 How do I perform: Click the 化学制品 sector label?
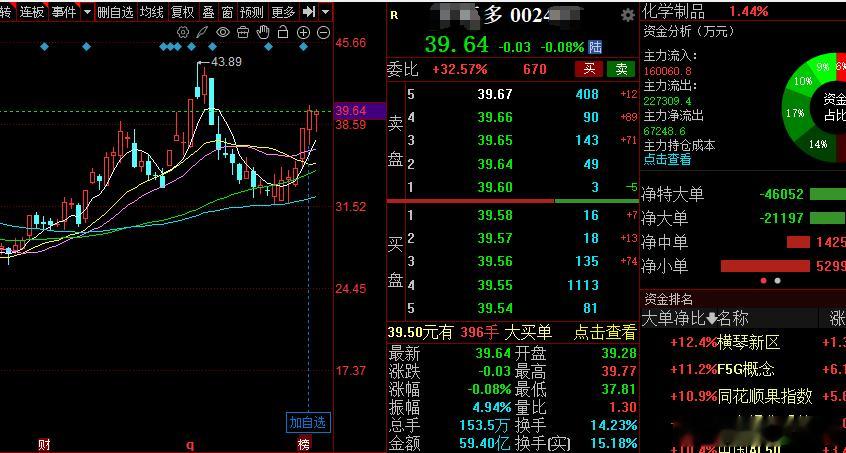pyautogui.click(x=674, y=10)
